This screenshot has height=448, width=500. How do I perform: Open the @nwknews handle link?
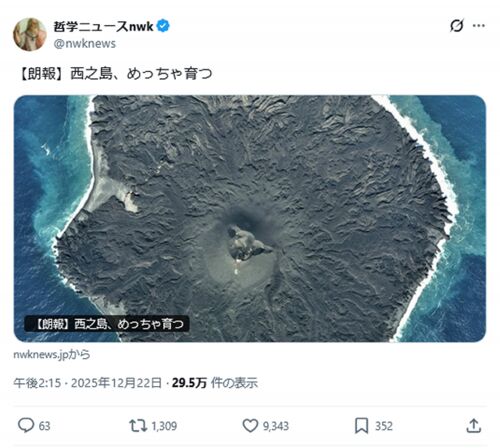[x=85, y=44]
